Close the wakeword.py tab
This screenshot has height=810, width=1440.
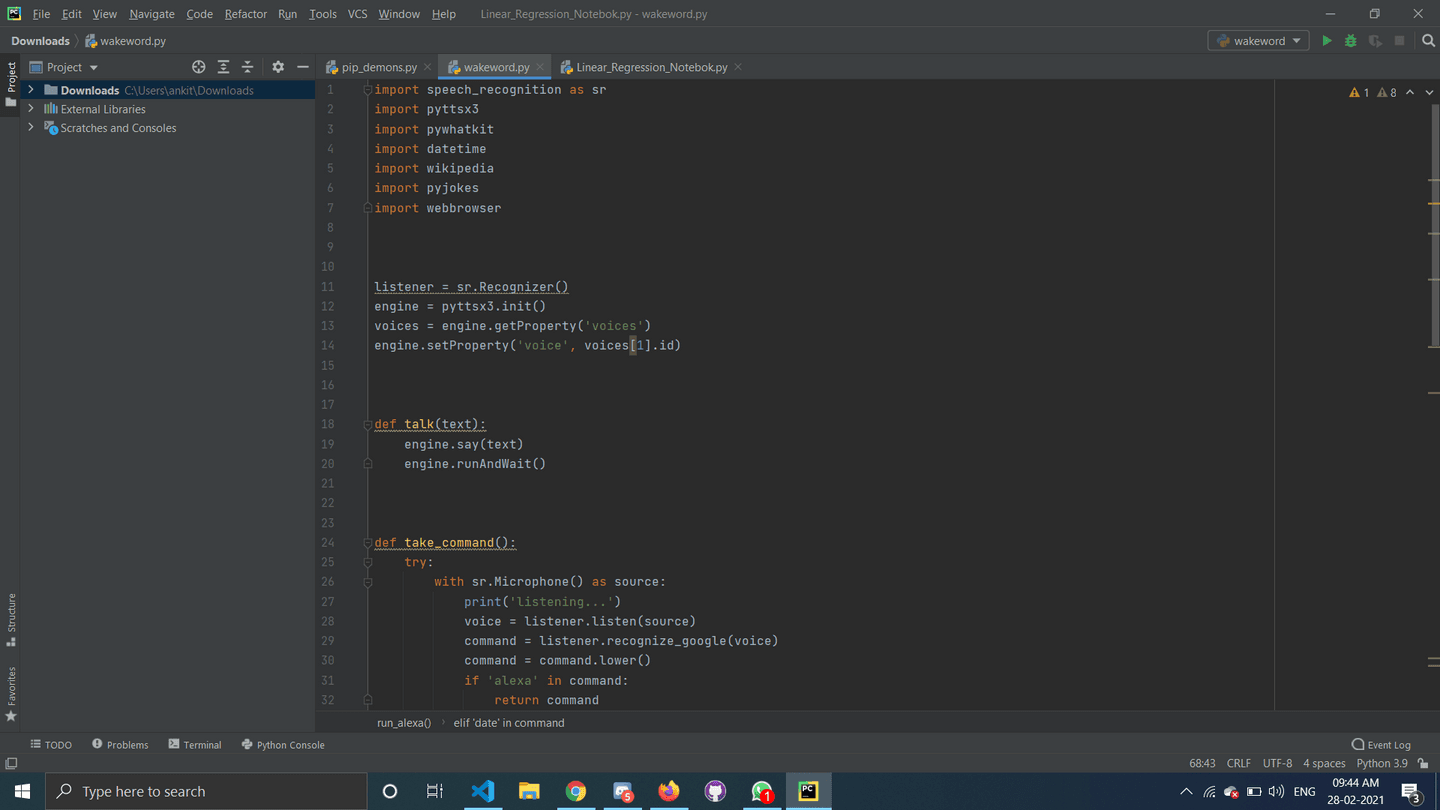[x=540, y=67]
